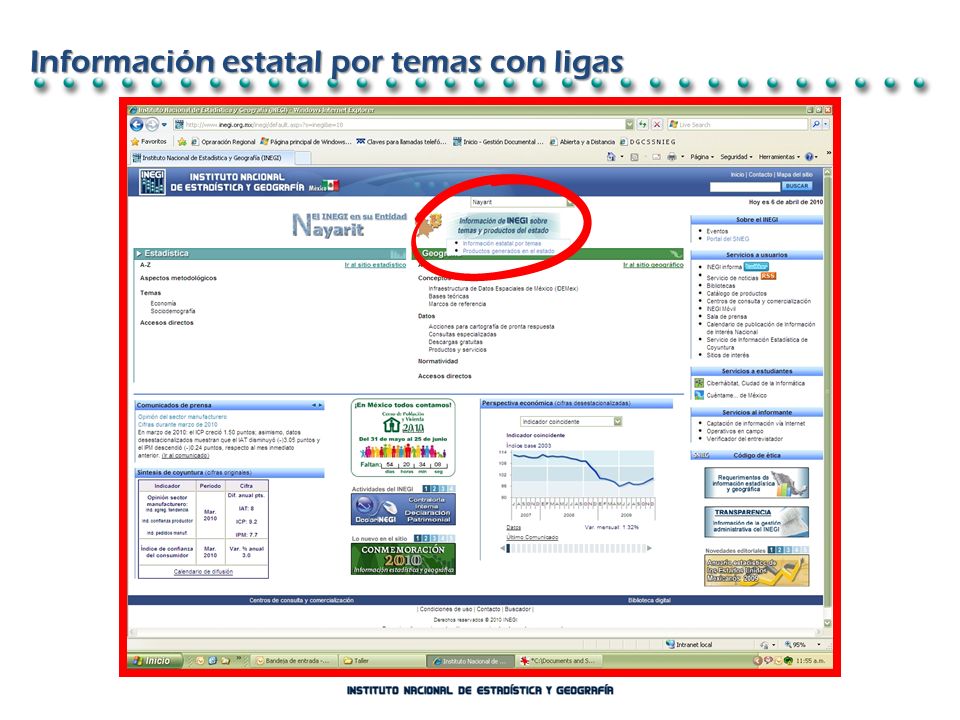Click the INEGI logo in site header
Image resolution: width=960 pixels, height=720 pixels.
click(x=152, y=182)
